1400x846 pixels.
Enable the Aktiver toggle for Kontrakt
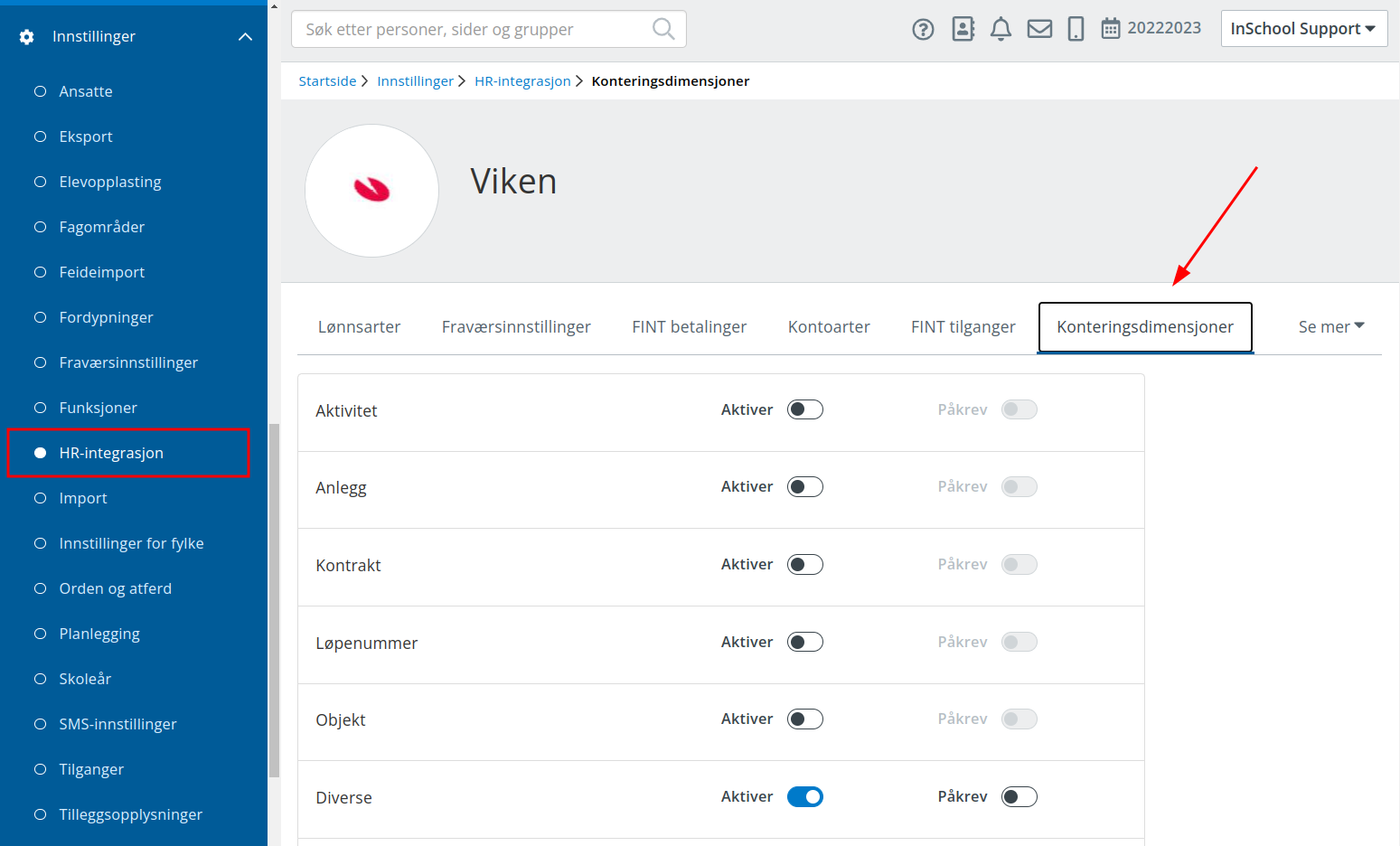tap(805, 565)
